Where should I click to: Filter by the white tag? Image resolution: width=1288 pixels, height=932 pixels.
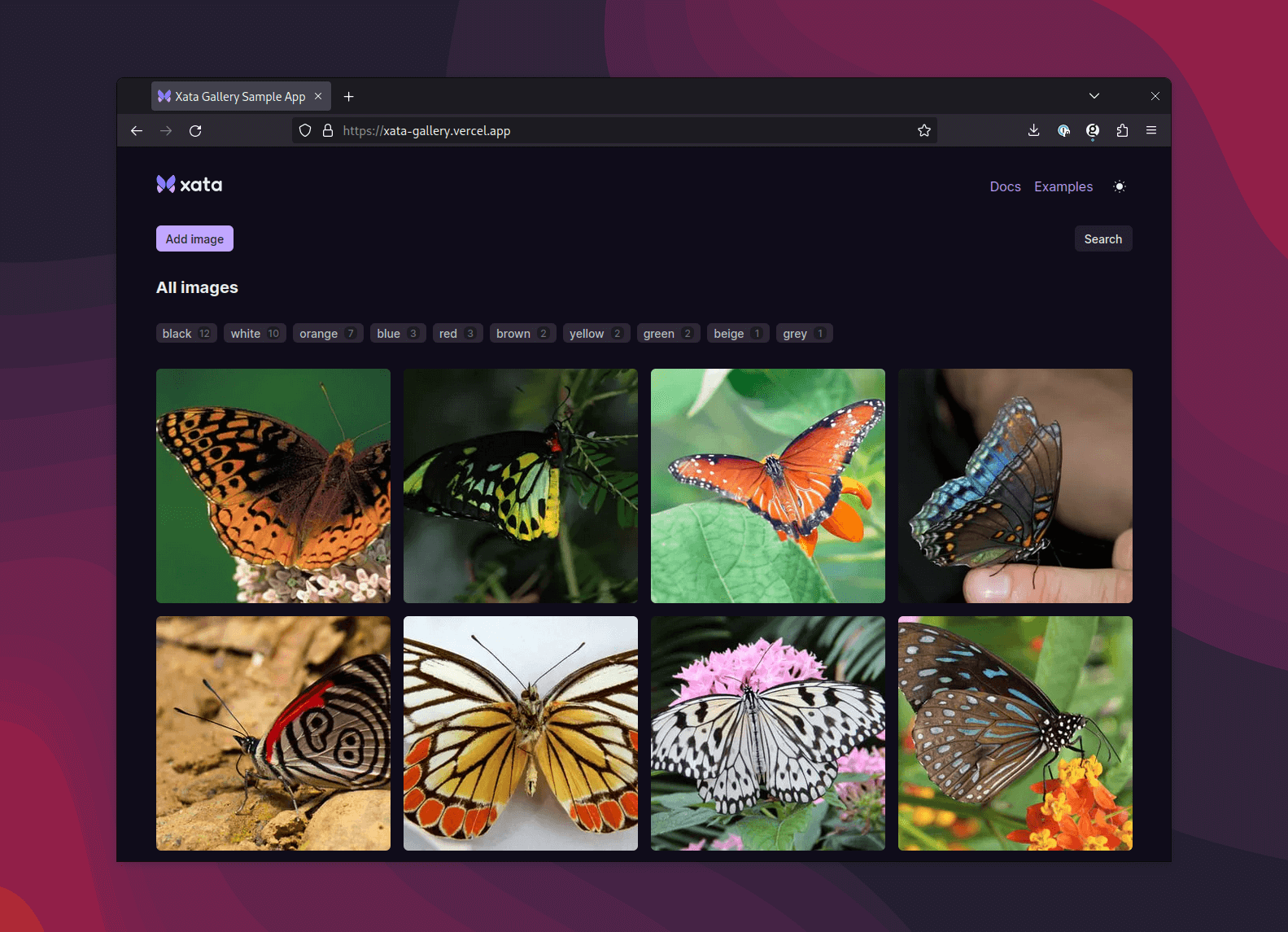point(255,333)
